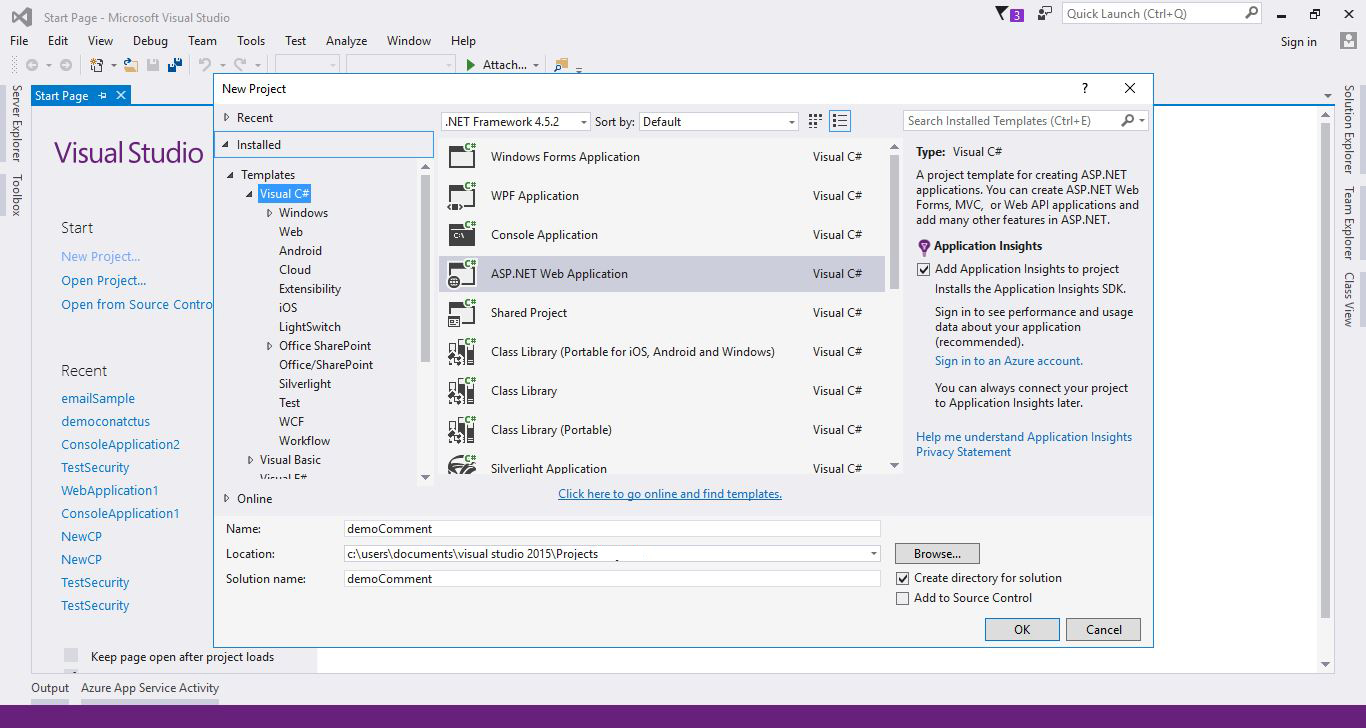Image resolution: width=1366 pixels, height=728 pixels.
Task: Click the search magnifier in Quick Launch
Action: 1251,13
